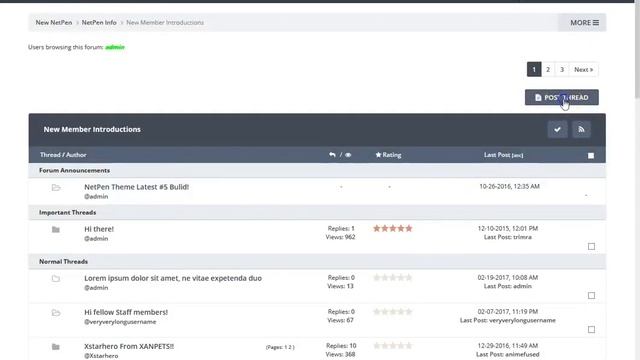640x360 pixels.
Task: Click the Post Thread button
Action: click(x=562, y=98)
